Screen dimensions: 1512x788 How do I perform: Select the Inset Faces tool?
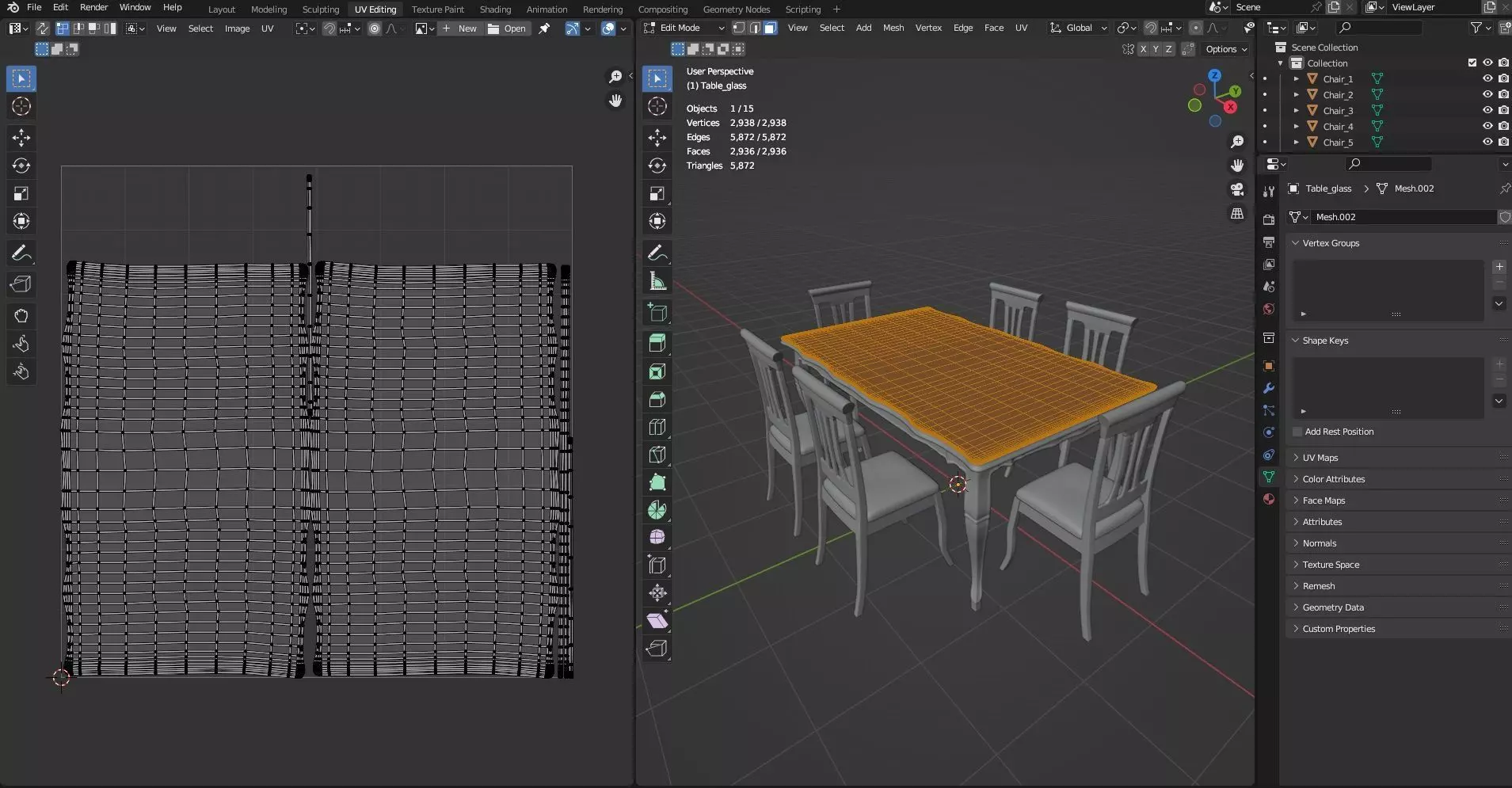click(657, 371)
